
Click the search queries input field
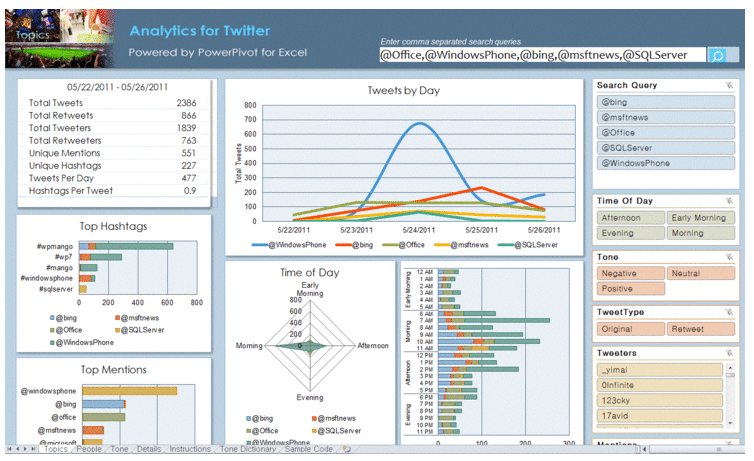click(542, 55)
